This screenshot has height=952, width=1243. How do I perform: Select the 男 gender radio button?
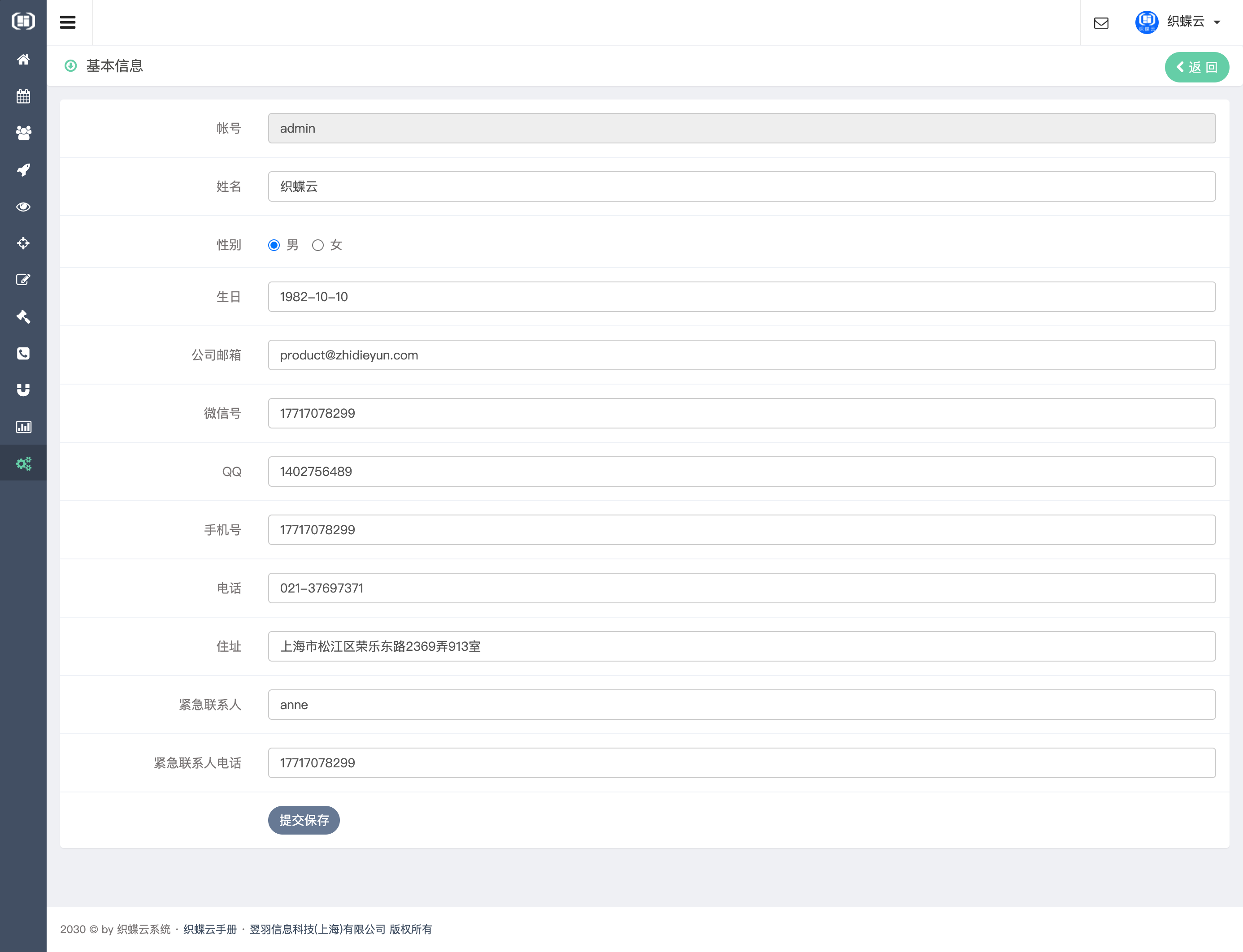coord(274,245)
